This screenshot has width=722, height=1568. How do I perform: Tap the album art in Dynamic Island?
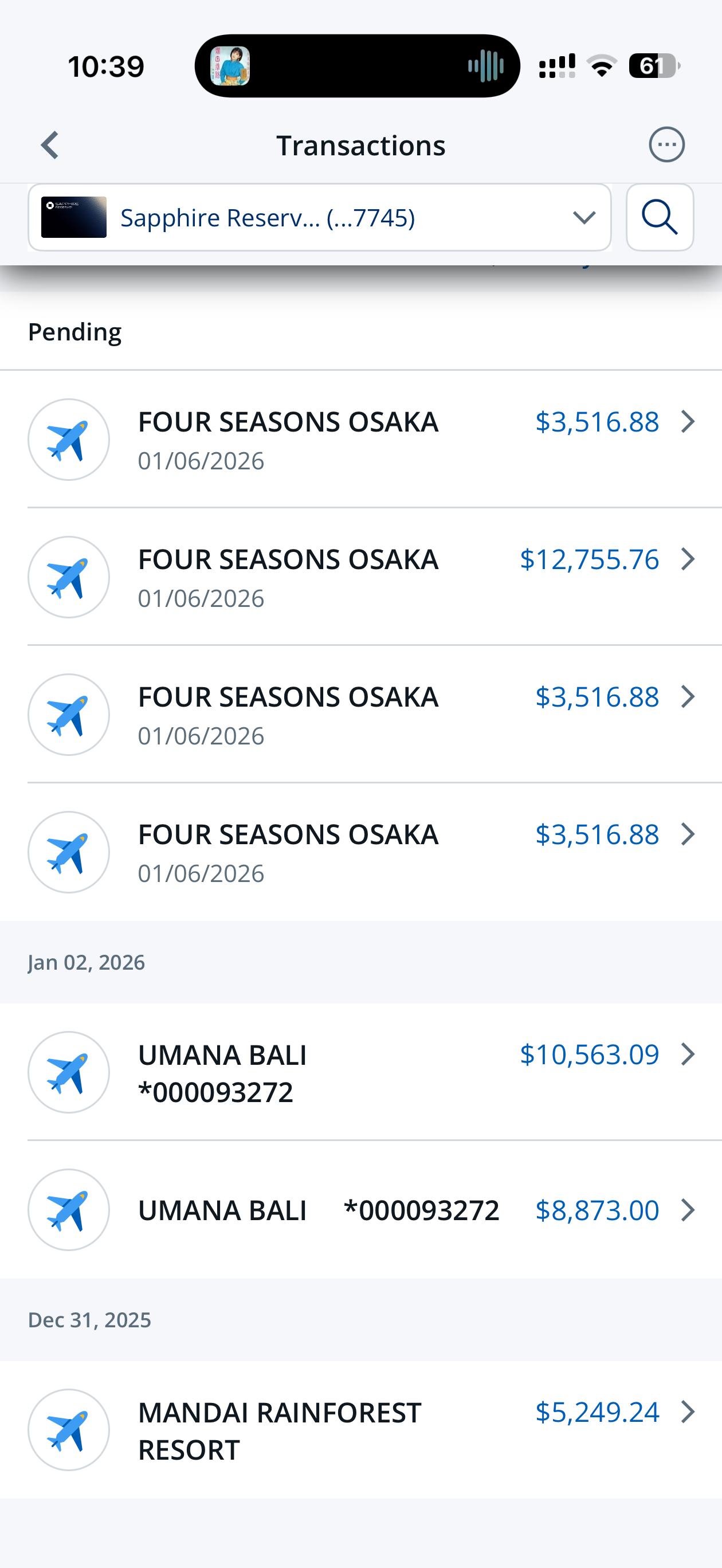click(230, 66)
